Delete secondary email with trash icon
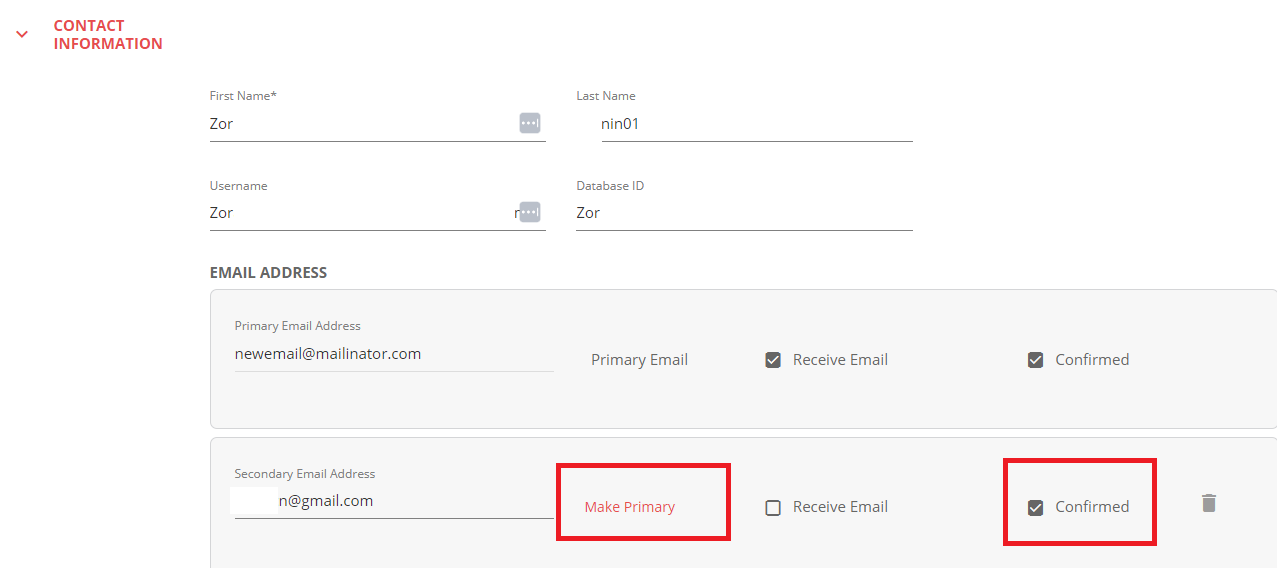The width and height of the screenshot is (1277, 568). (x=1208, y=503)
